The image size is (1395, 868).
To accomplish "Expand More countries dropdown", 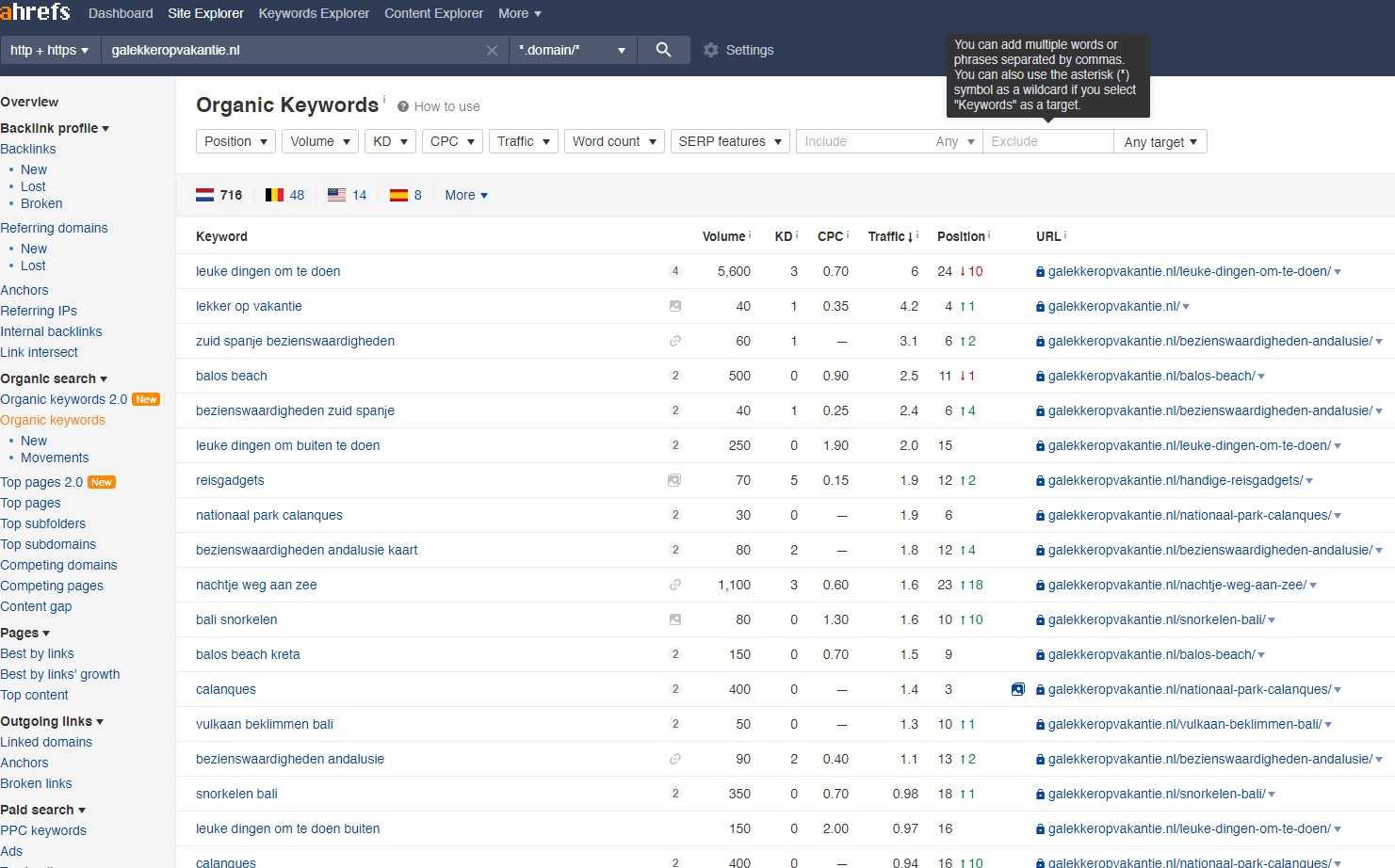I will pos(466,195).
